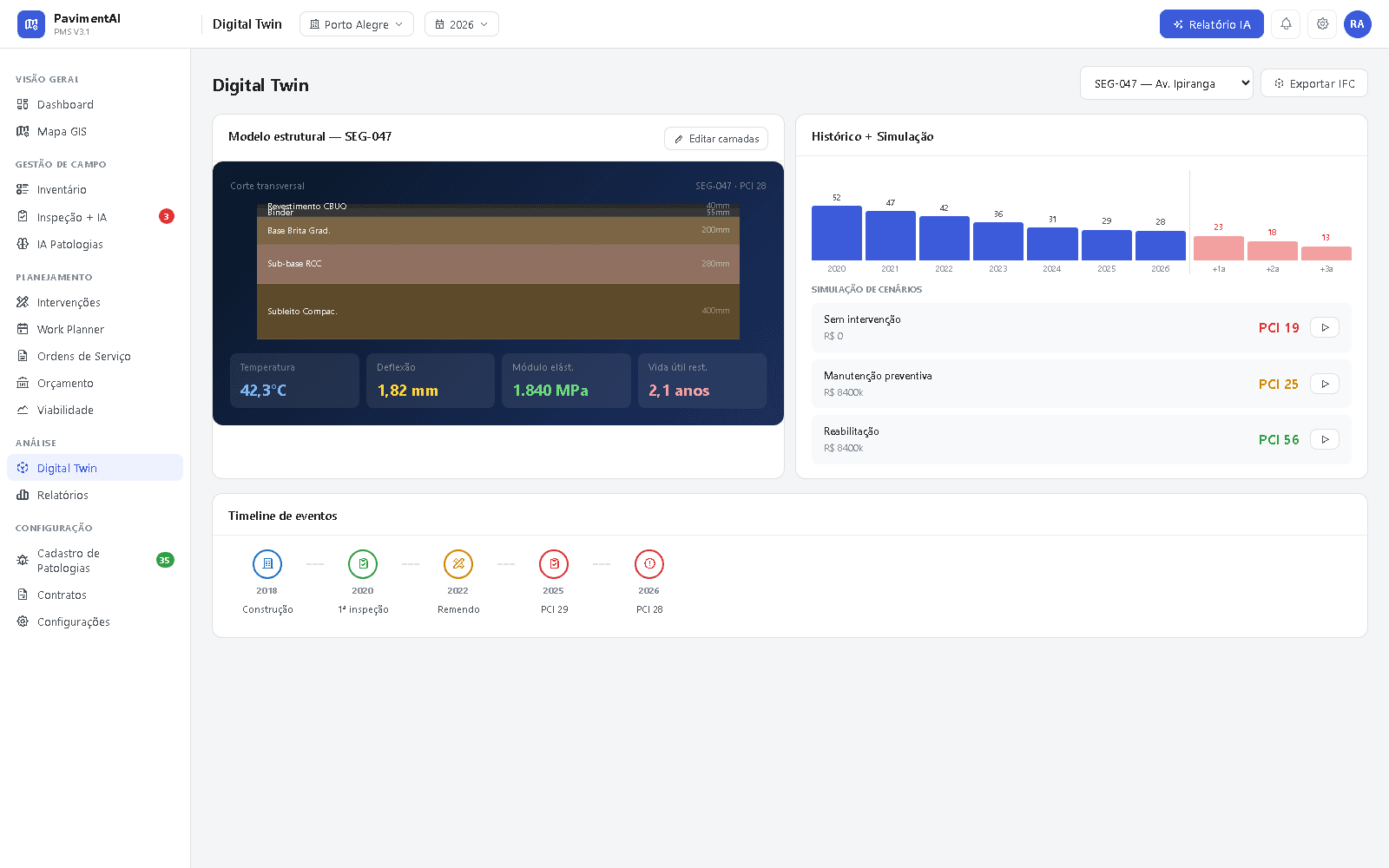Click Exportar IFC button
Viewport: 1389px width, 868px height.
(x=1314, y=83)
